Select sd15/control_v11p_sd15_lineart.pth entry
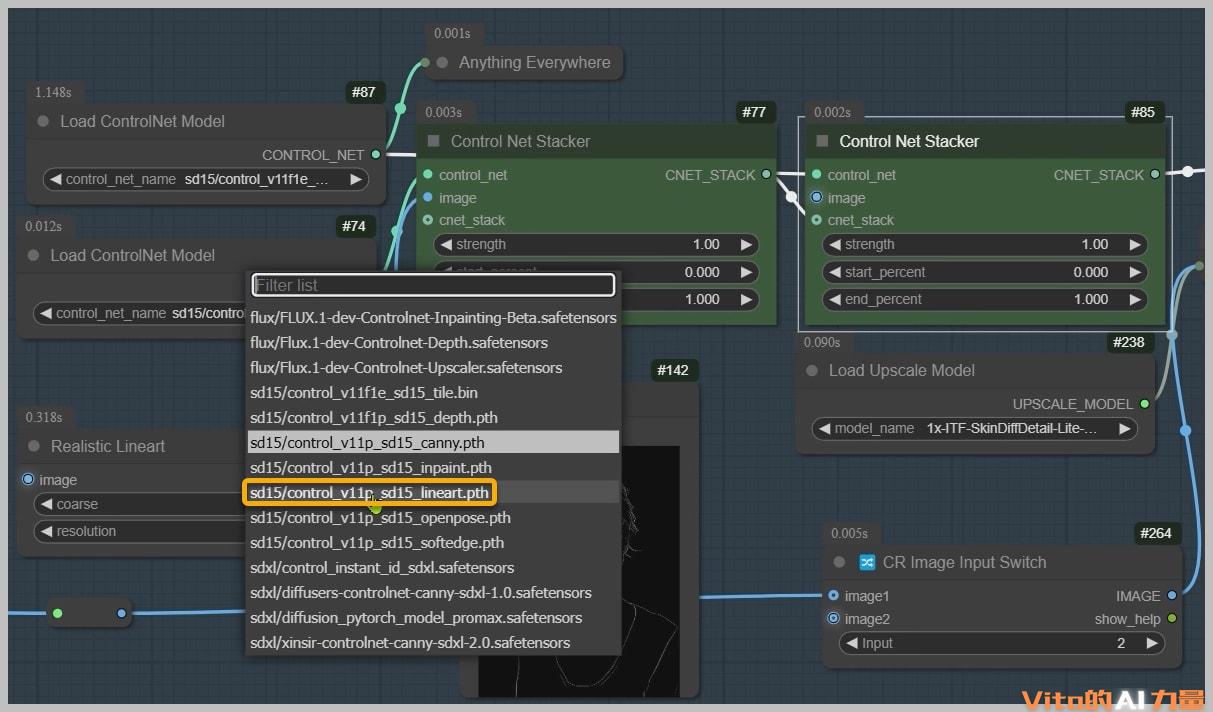 click(433, 492)
